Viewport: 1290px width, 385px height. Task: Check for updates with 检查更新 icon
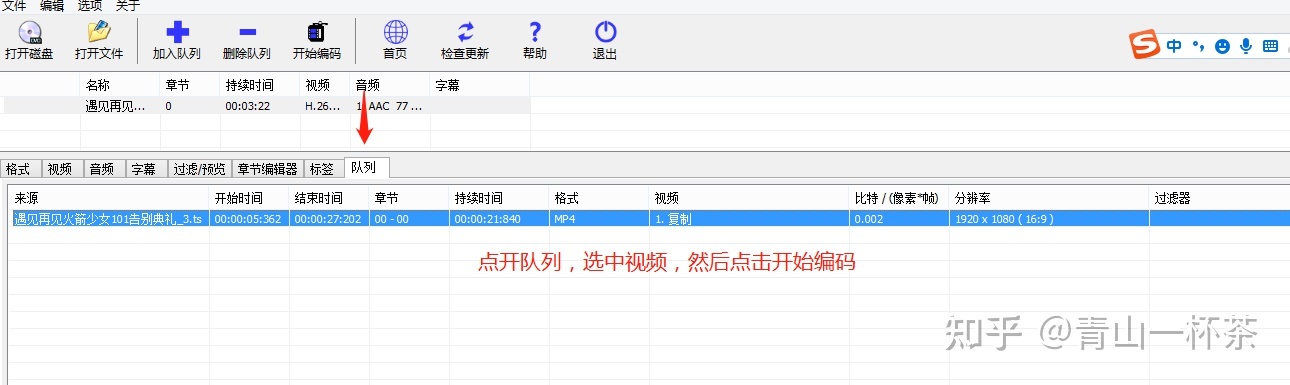click(465, 33)
